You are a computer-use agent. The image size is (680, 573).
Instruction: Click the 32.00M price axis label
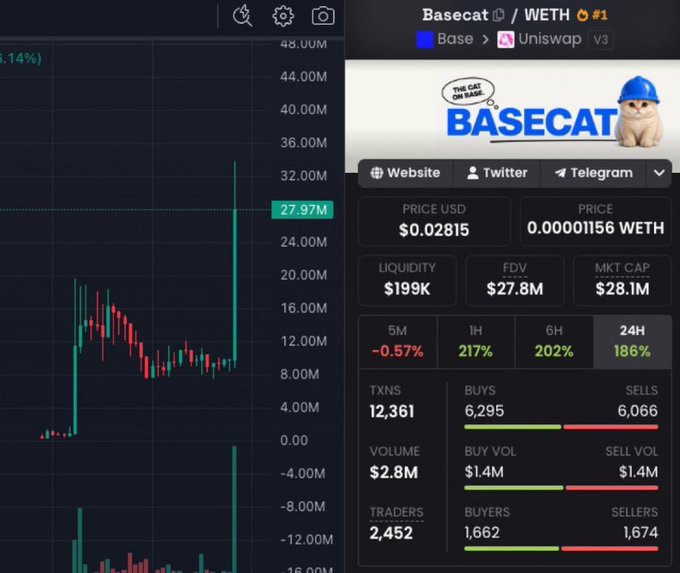(304, 176)
